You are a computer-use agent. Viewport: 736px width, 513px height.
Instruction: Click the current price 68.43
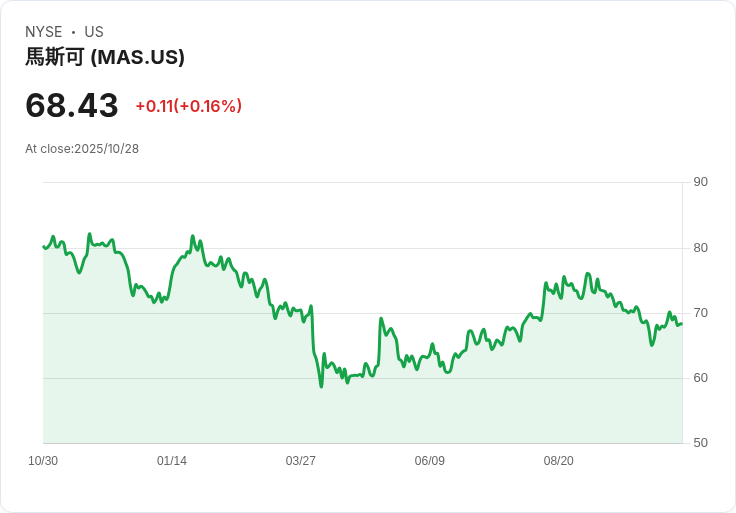click(72, 105)
